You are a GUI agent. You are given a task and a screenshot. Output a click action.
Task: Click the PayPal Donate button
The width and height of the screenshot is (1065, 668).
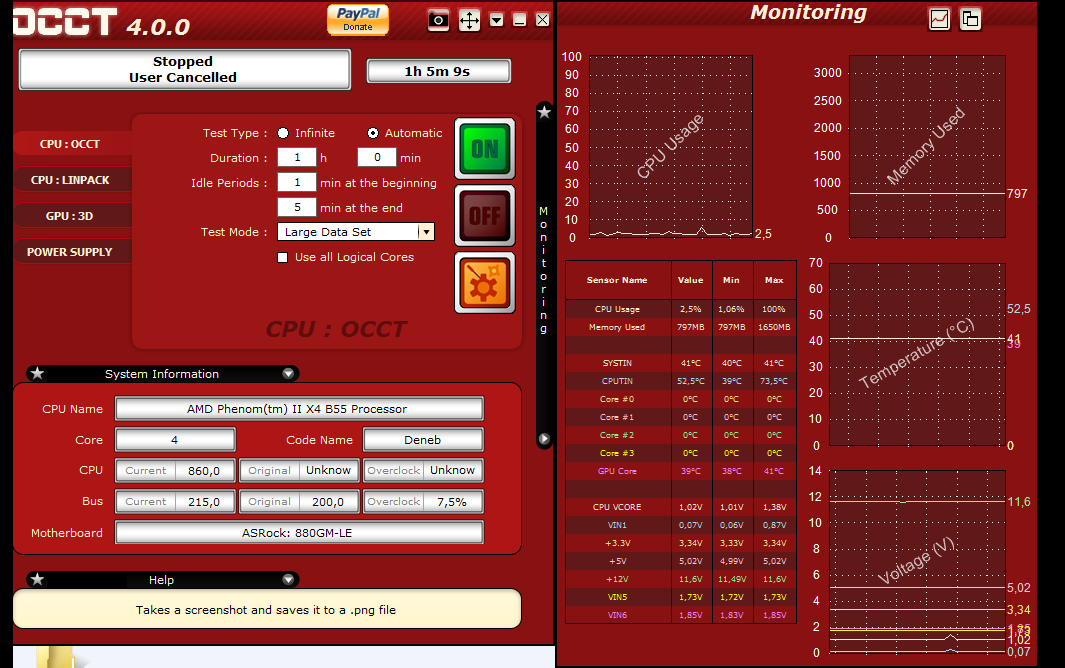[x=358, y=19]
